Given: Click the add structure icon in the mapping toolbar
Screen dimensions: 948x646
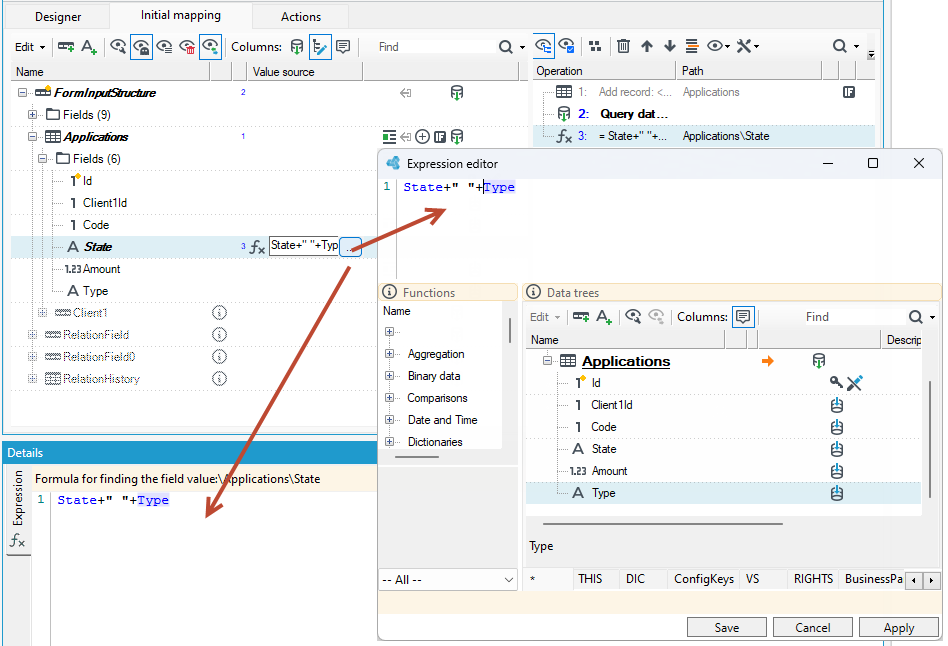Looking at the screenshot, I should 65,47.
